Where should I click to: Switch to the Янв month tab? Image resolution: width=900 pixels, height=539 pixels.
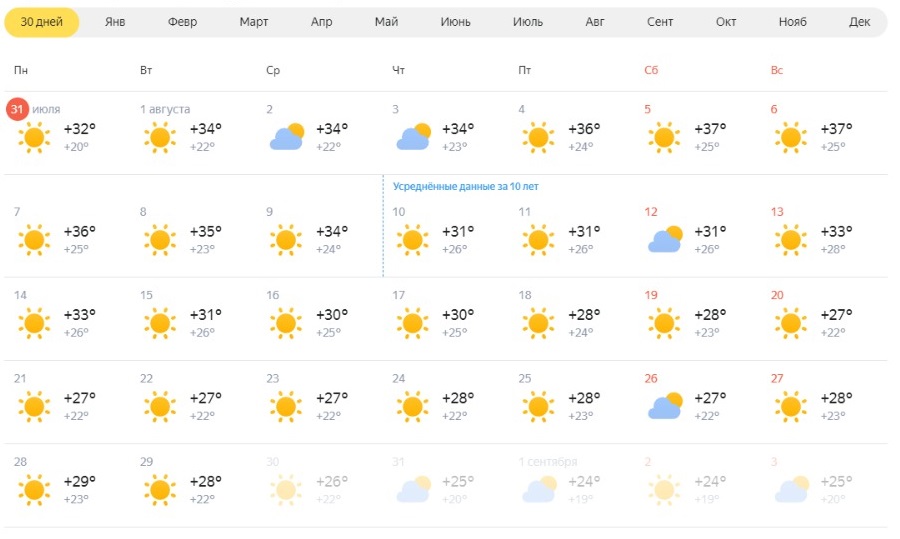tap(115, 22)
